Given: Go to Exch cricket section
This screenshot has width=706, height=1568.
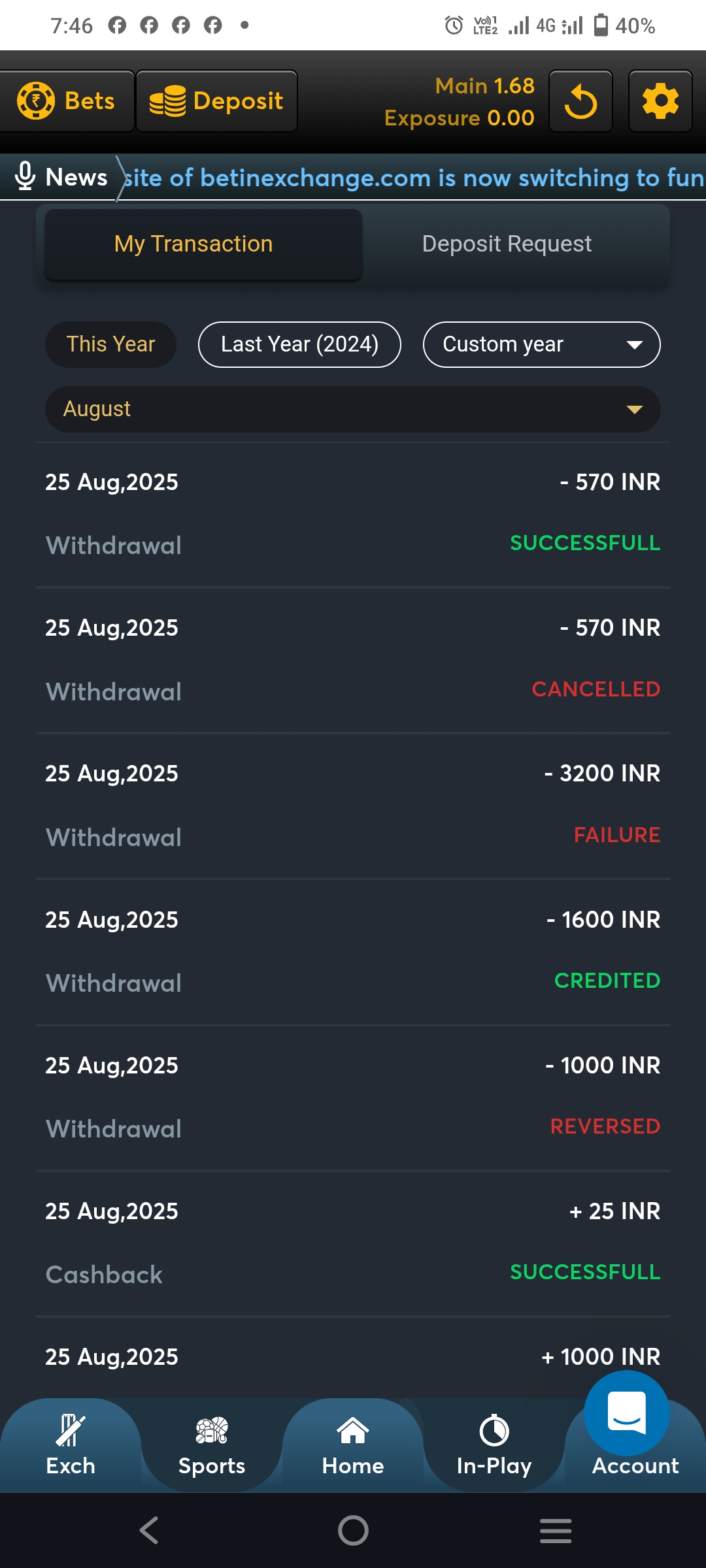Looking at the screenshot, I should pyautogui.click(x=71, y=1446).
